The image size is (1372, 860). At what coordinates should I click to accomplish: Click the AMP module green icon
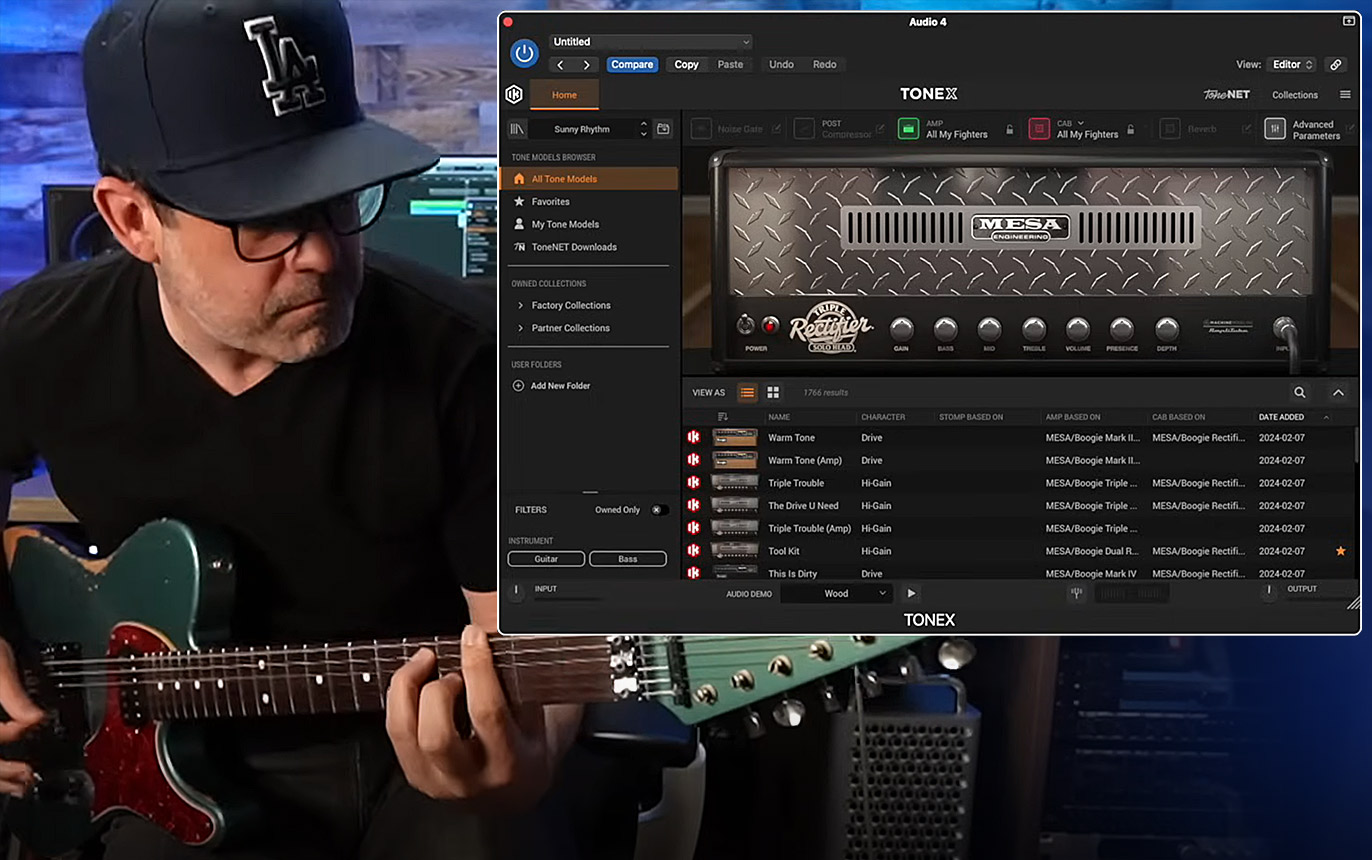point(908,129)
